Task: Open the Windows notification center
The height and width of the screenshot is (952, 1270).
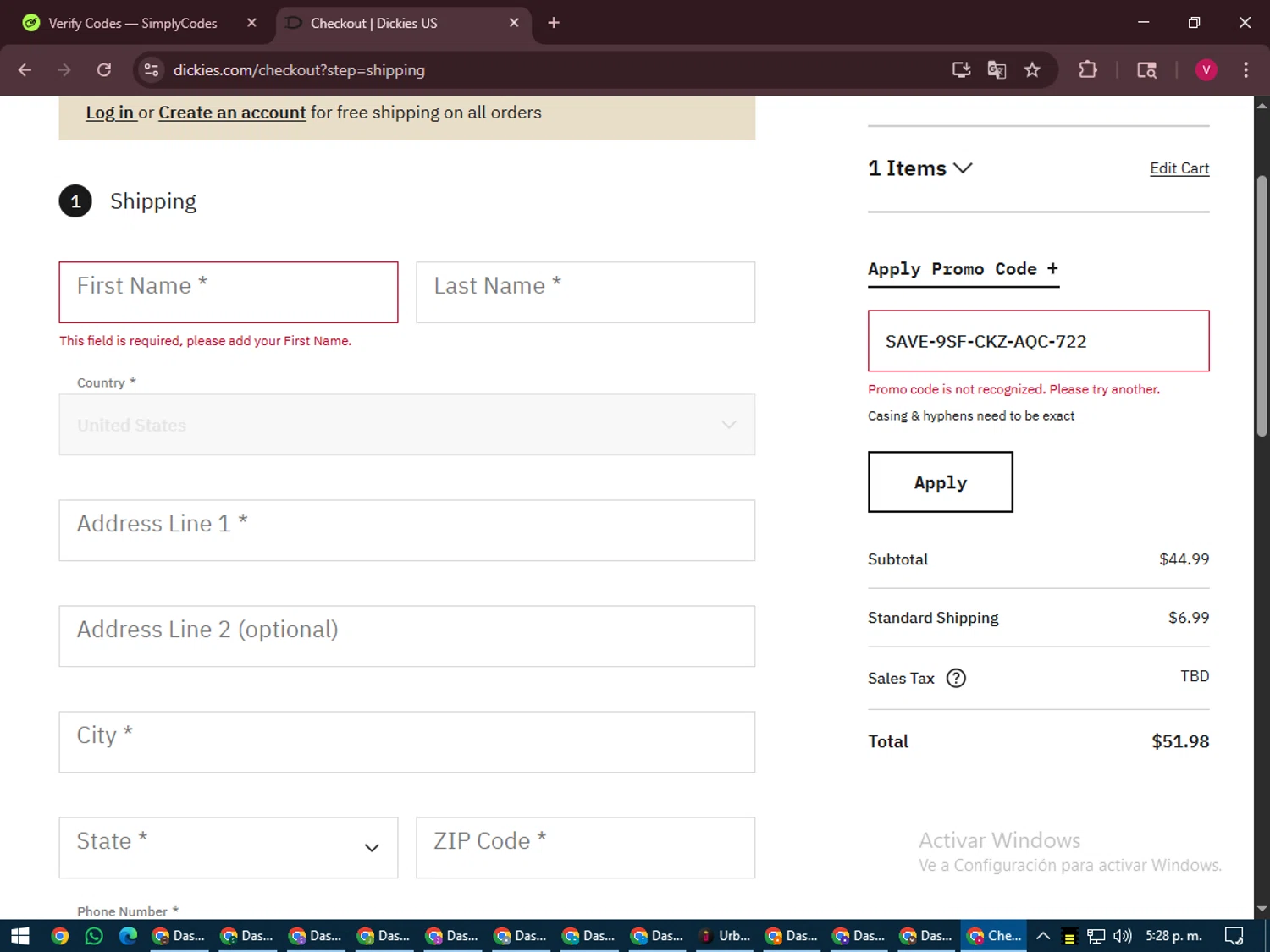Action: [1234, 936]
